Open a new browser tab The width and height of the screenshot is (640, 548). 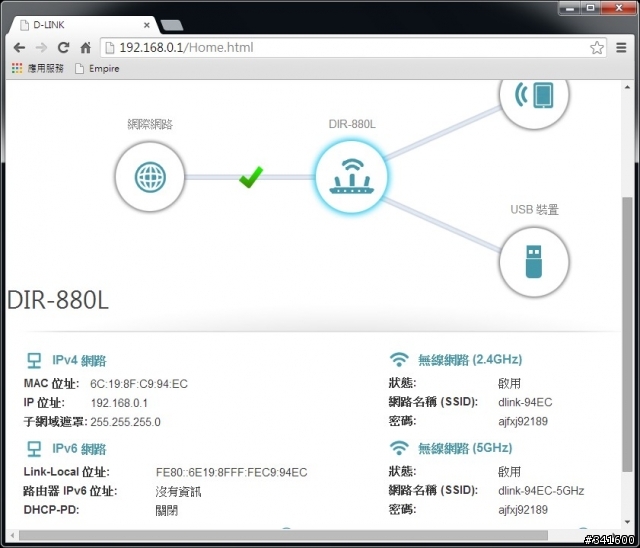click(172, 26)
